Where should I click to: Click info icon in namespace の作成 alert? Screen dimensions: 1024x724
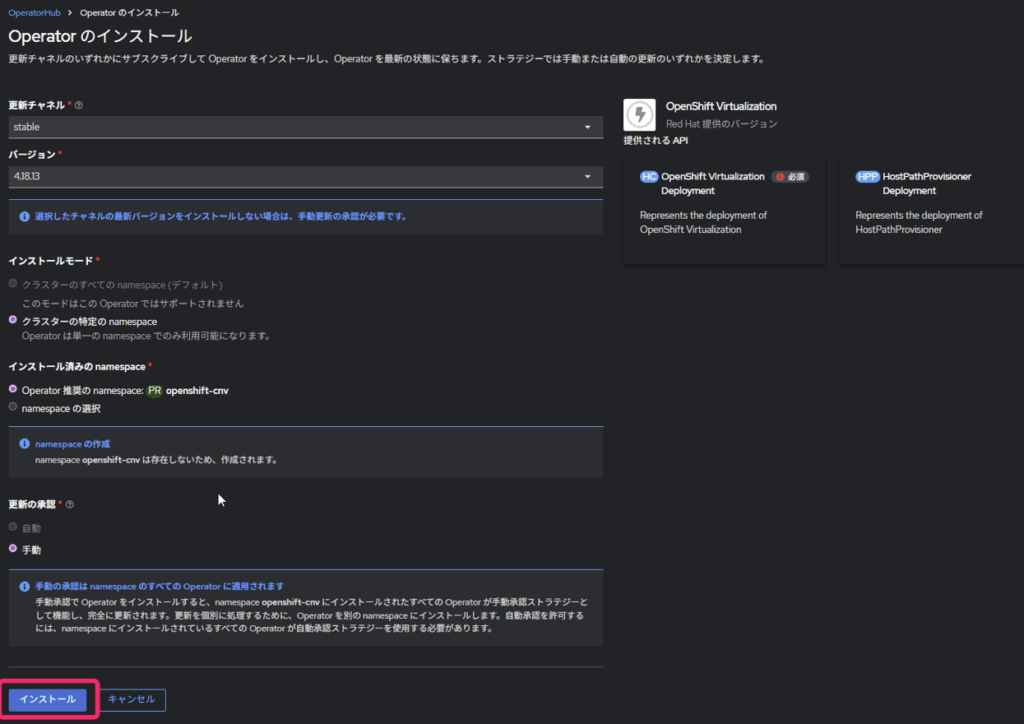(24, 444)
